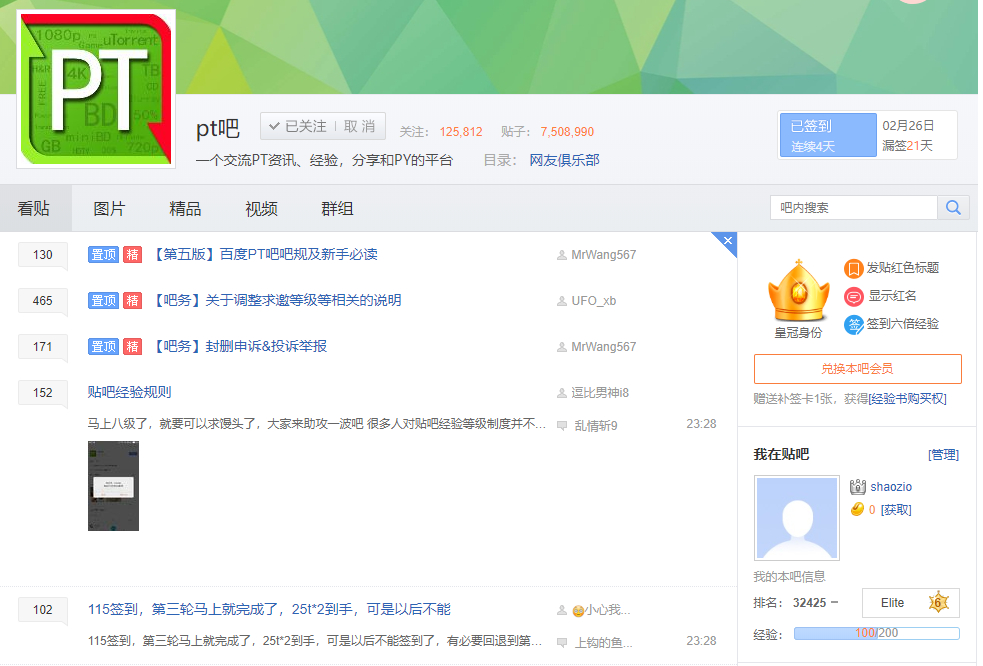Click reply bubble icon beside 乱情斩9
Image resolution: width=983 pixels, height=666 pixels.
562,426
